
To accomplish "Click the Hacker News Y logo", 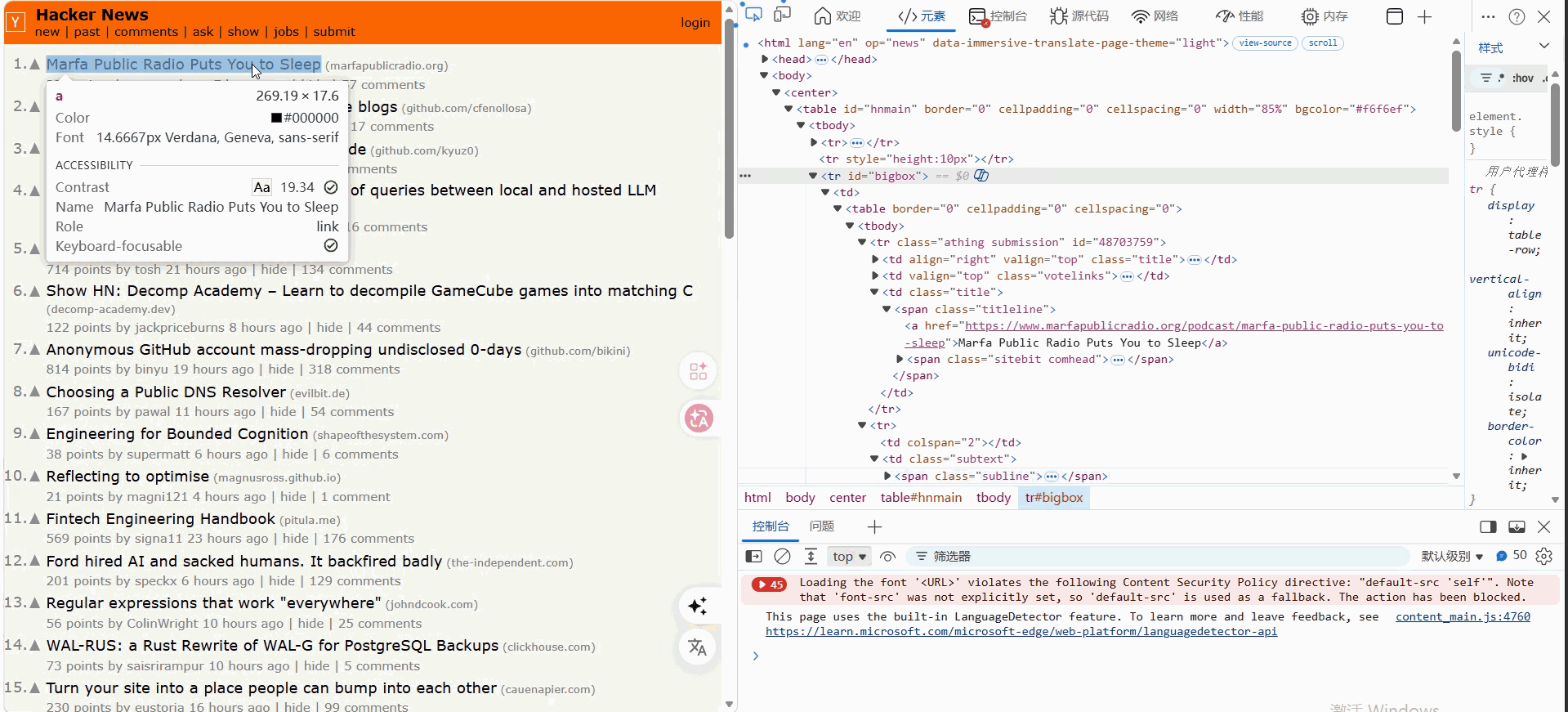I will [16, 23].
